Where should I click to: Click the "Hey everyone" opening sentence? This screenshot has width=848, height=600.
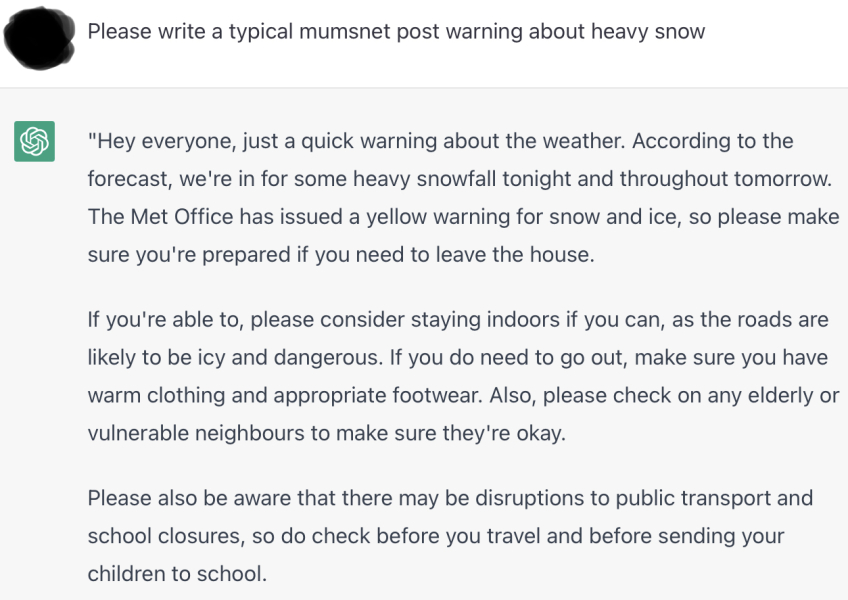(x=356, y=141)
